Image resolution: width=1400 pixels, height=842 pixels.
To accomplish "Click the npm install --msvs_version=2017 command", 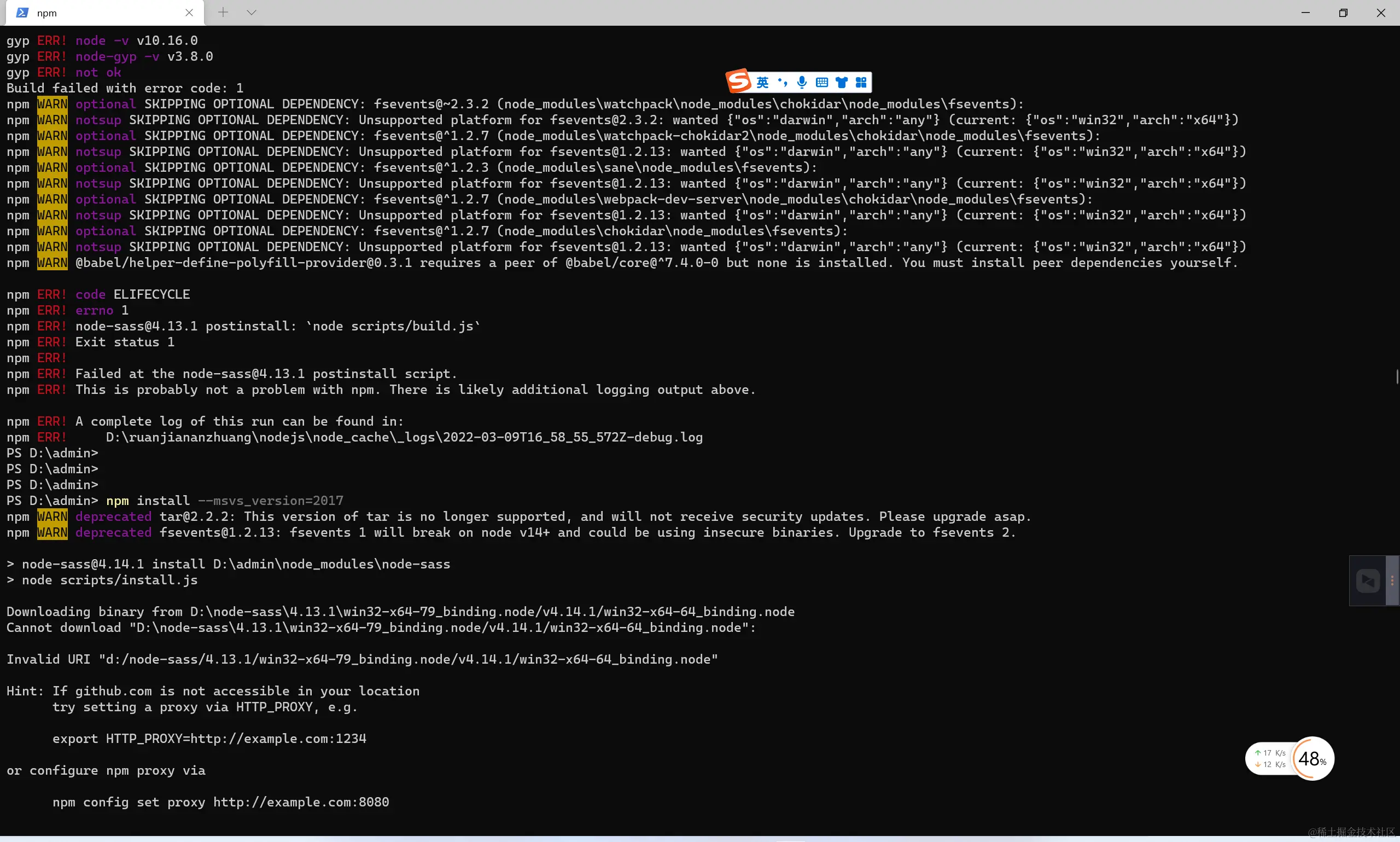I will (225, 501).
